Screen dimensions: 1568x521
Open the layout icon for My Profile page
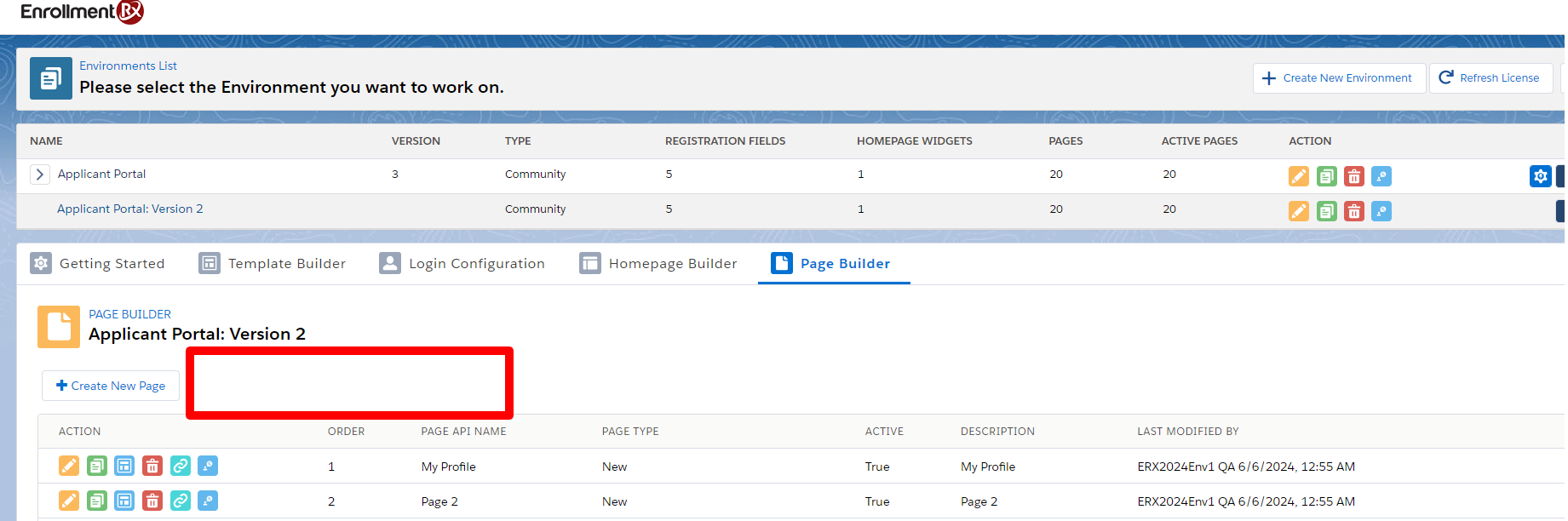pyautogui.click(x=124, y=466)
